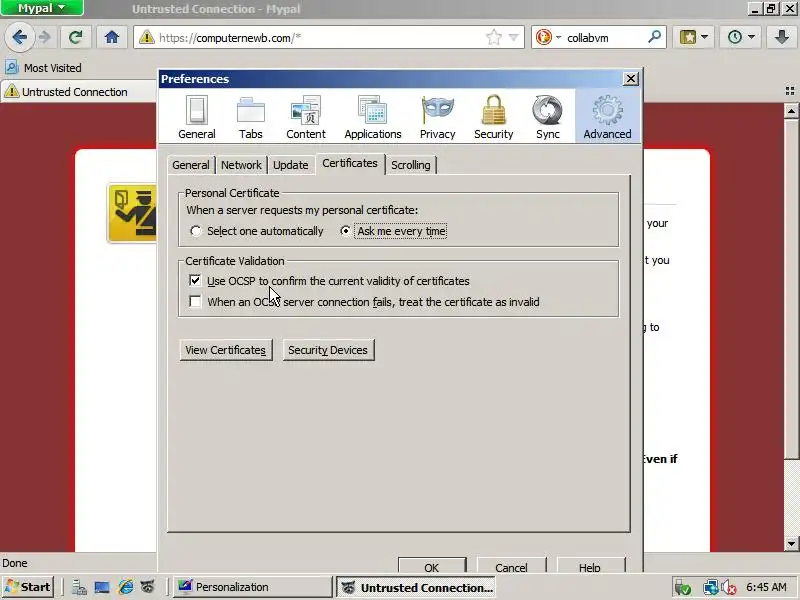
Task: Open the Sync preferences pane
Action: point(547,116)
